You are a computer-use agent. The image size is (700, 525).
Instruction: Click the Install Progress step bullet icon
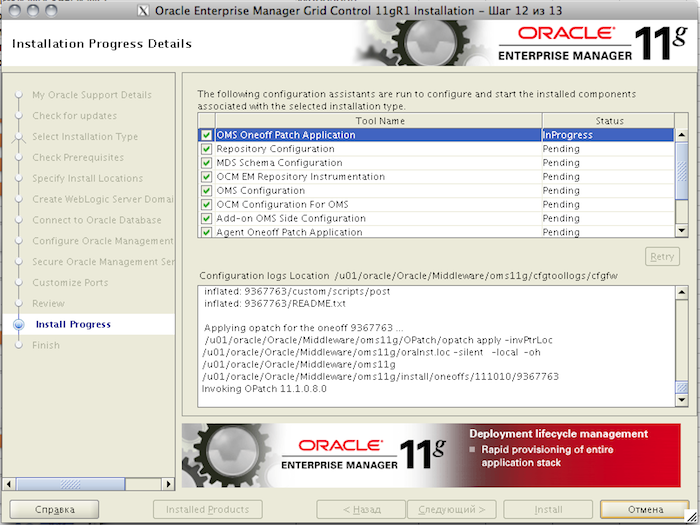pos(19,325)
